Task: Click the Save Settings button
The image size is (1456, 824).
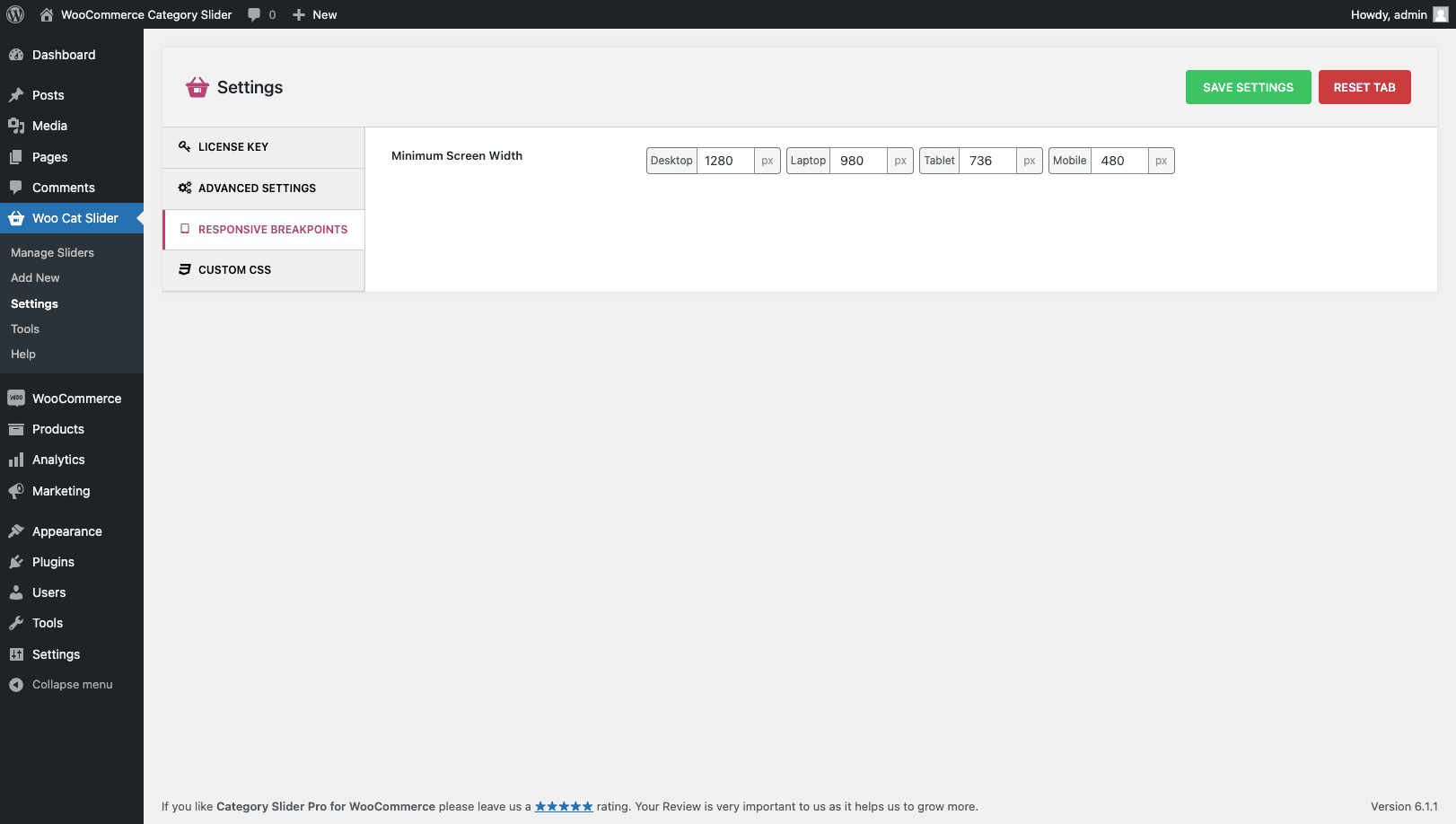Action: pos(1248,87)
